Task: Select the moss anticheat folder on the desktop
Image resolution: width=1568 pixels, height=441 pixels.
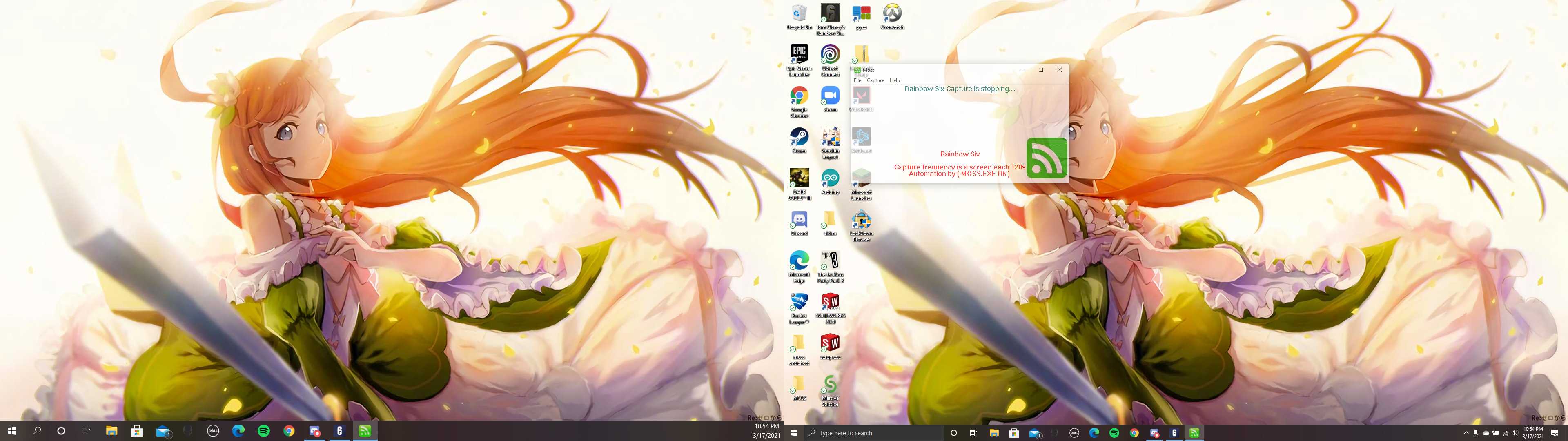Action: pos(799,350)
